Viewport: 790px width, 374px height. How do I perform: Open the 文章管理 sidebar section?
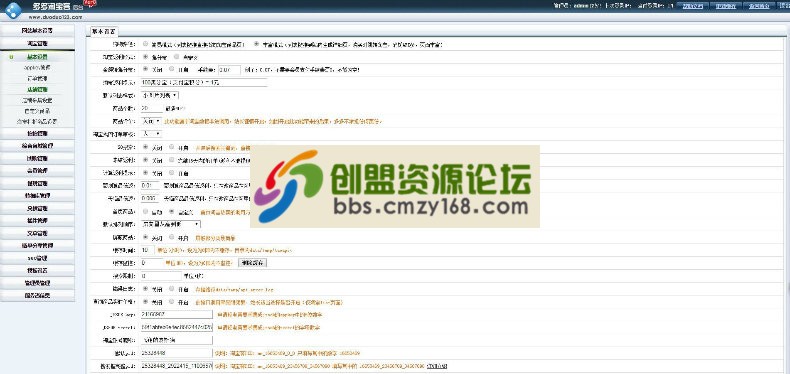(x=37, y=233)
